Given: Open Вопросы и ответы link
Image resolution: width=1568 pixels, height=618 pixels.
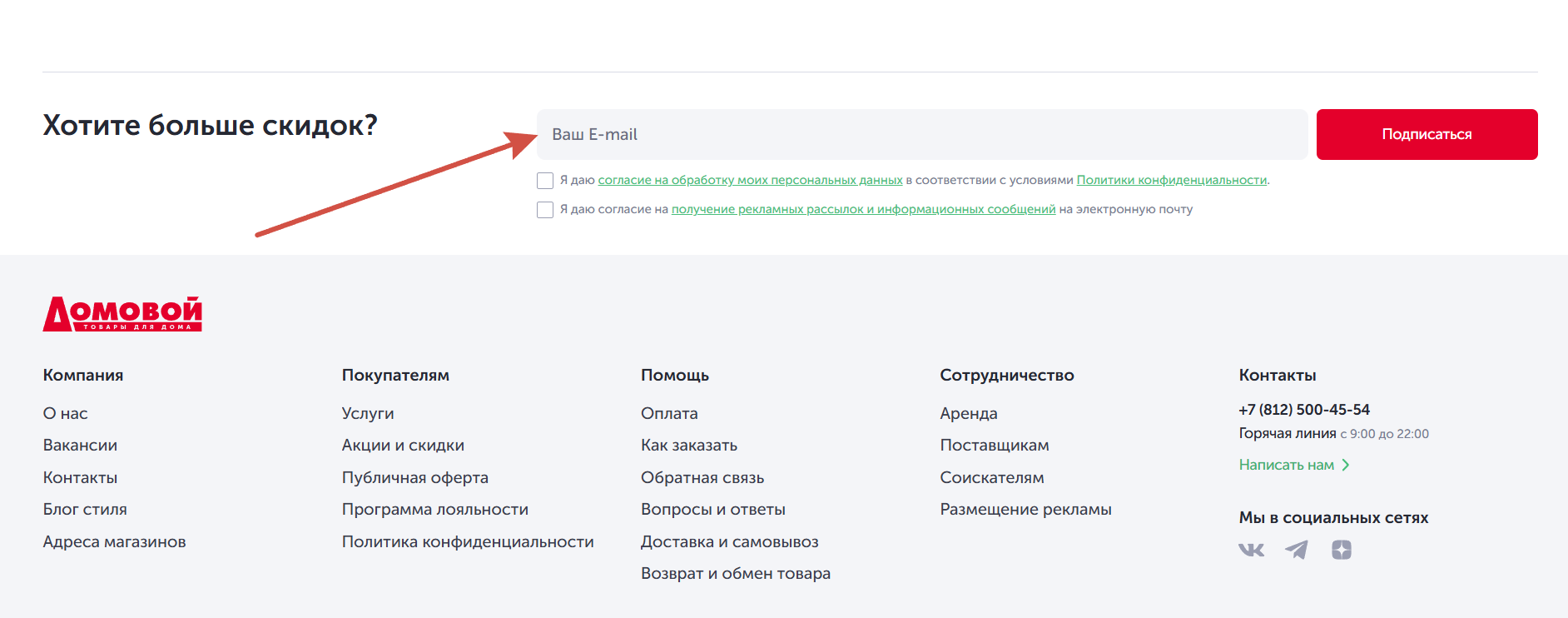Looking at the screenshot, I should point(713,509).
